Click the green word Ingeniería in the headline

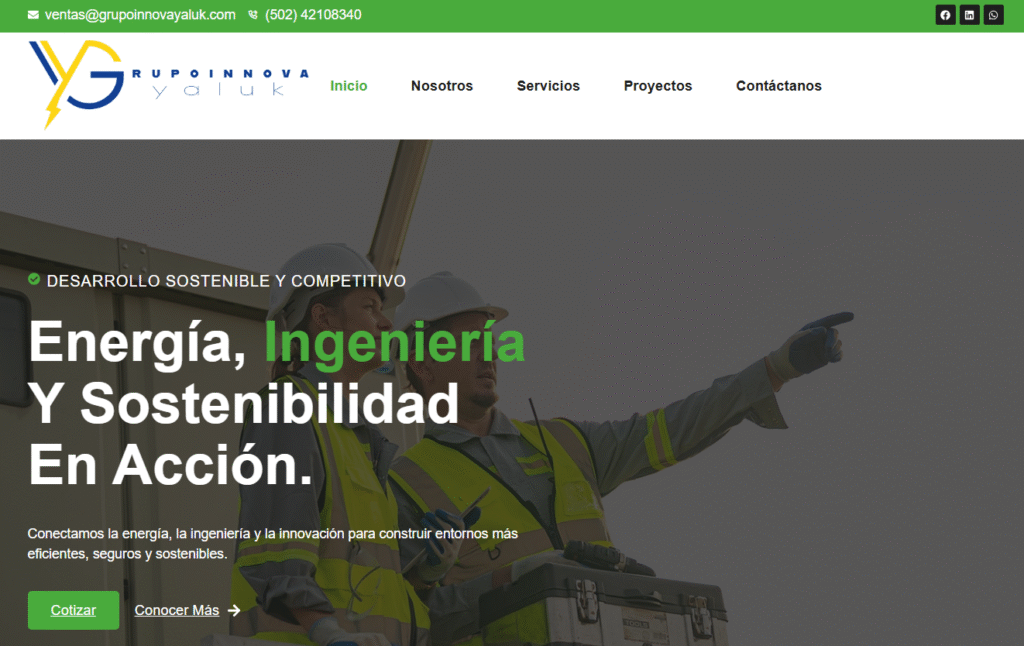tap(394, 343)
